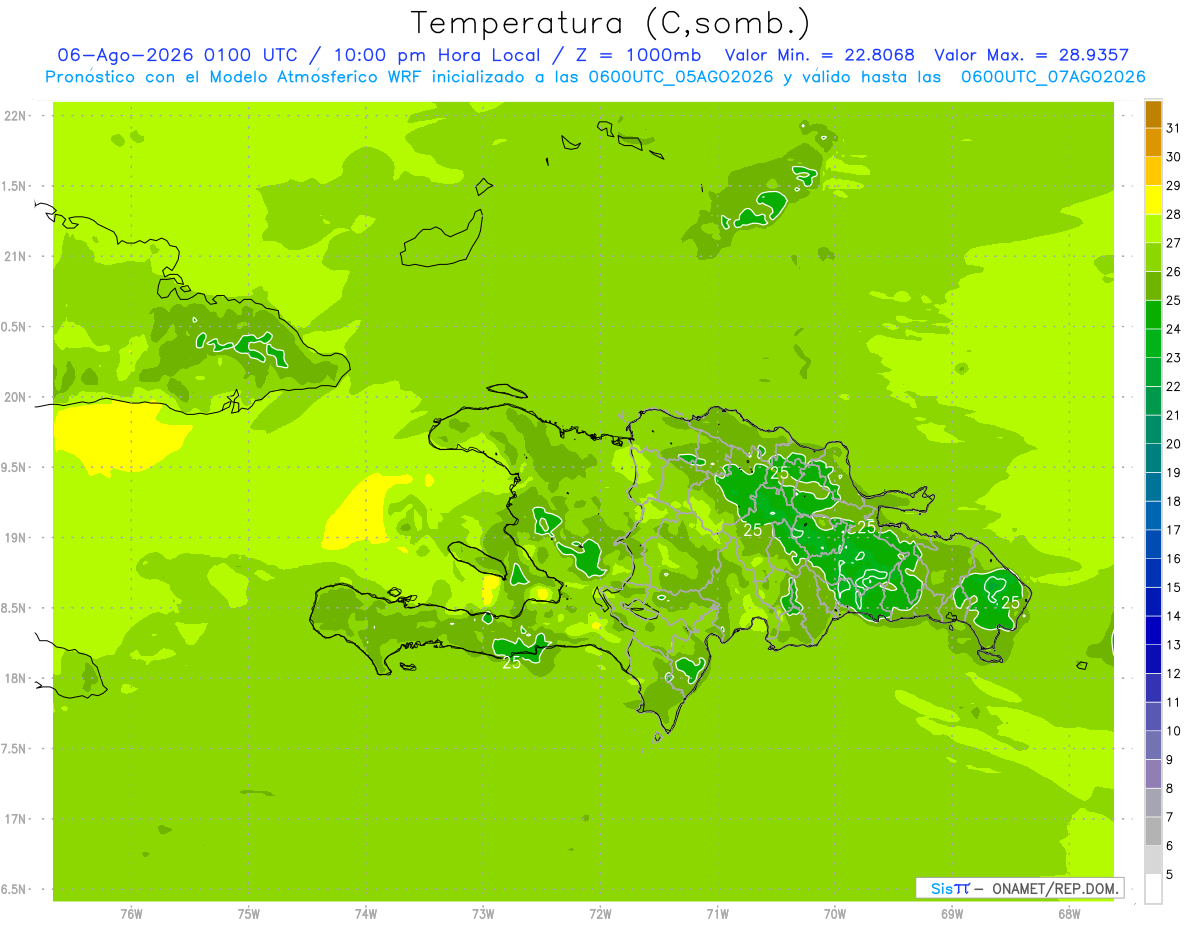Click the '17' legend value label
The height and width of the screenshot is (927, 1200).
point(1174,529)
